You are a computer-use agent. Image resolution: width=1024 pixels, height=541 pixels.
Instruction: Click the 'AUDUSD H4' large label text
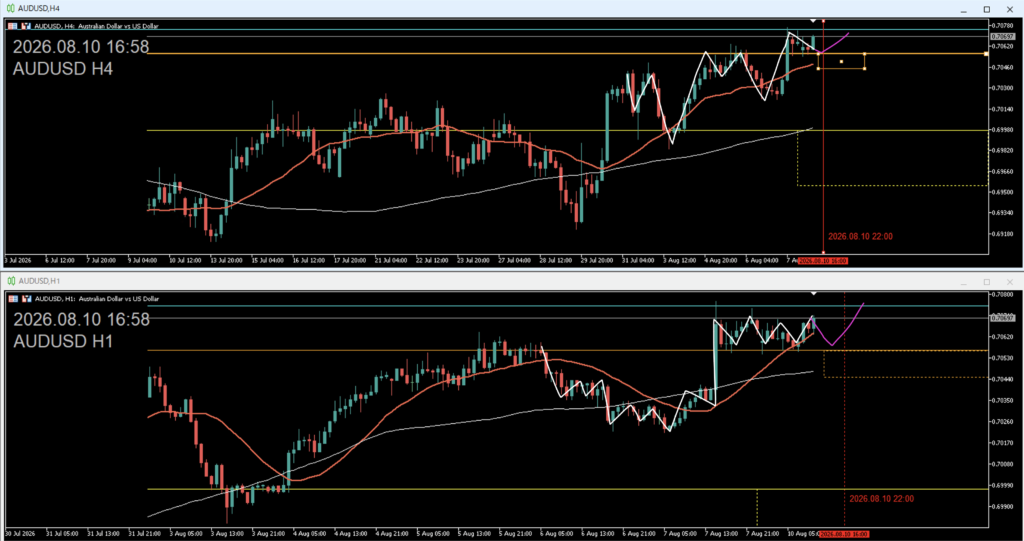point(63,69)
